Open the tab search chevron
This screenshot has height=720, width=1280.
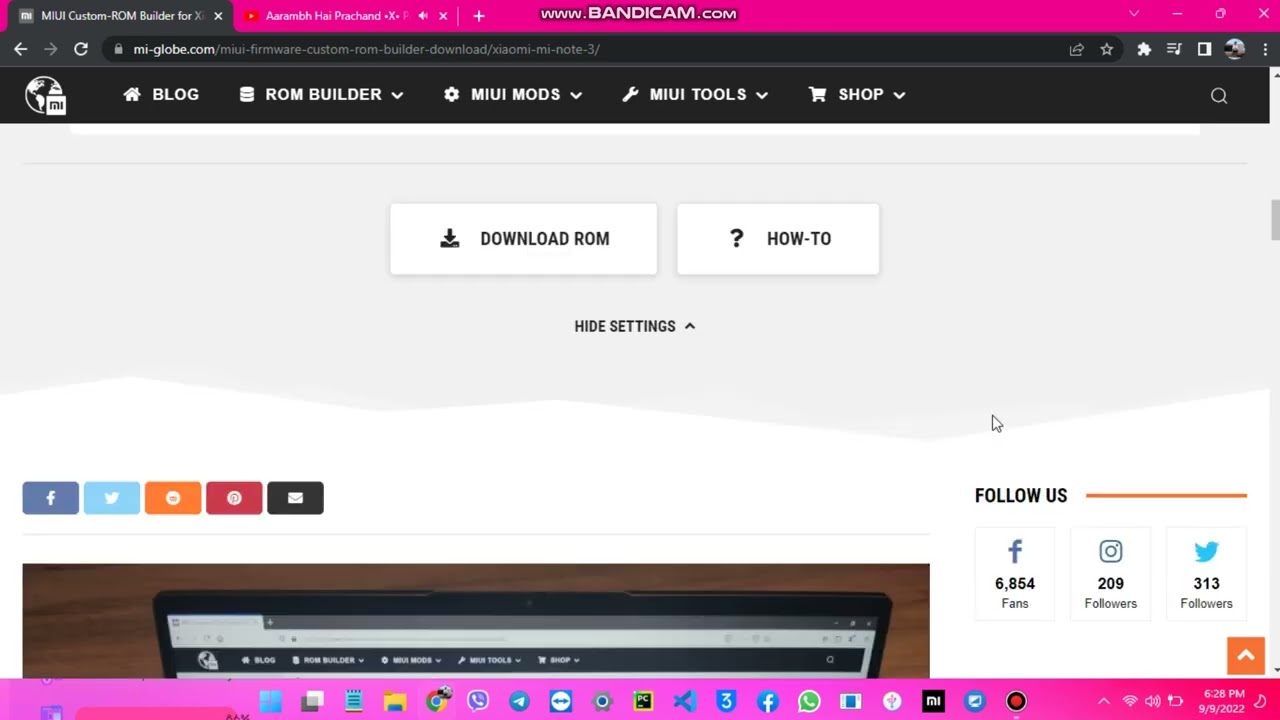(x=1133, y=14)
